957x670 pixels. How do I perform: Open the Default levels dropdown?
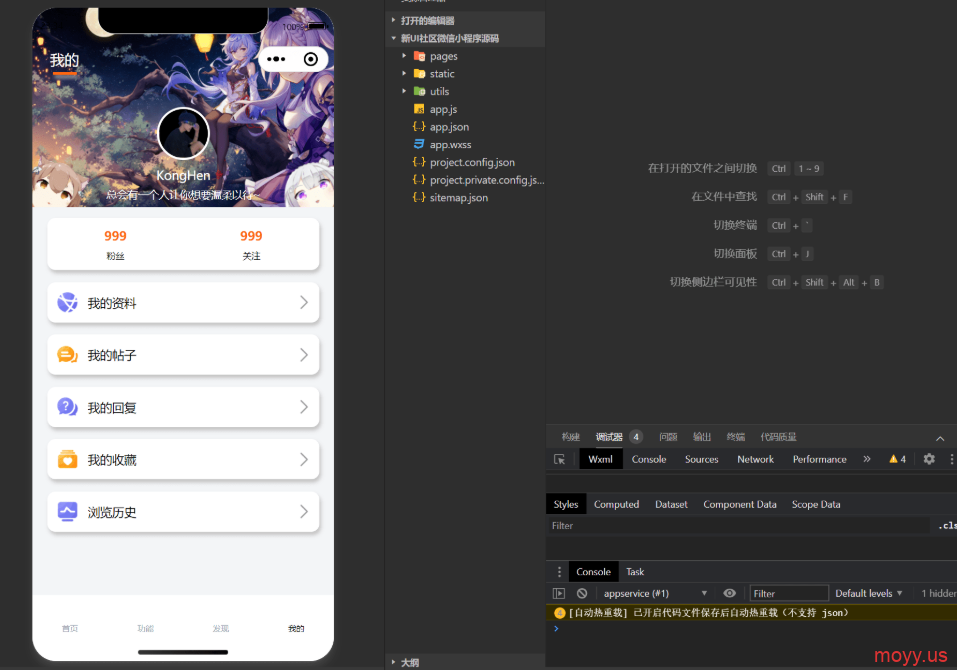(869, 593)
